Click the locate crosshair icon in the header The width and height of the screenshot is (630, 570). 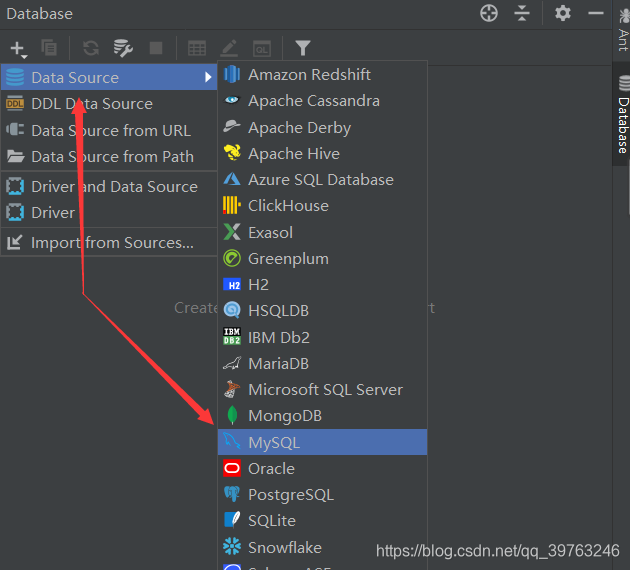click(489, 13)
